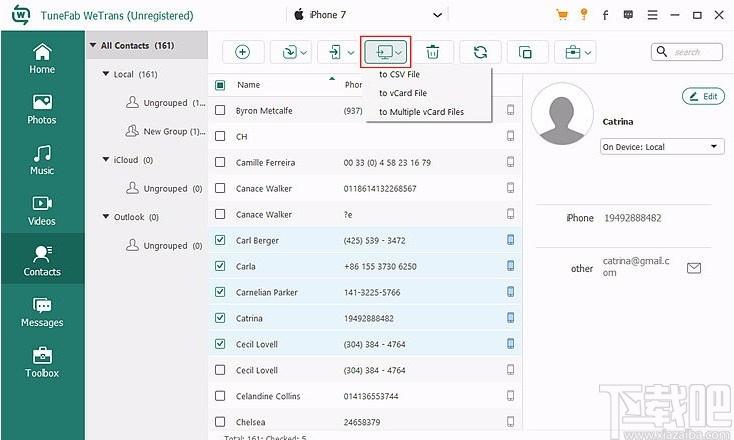Click the trash delete contacts icon

coord(433,52)
